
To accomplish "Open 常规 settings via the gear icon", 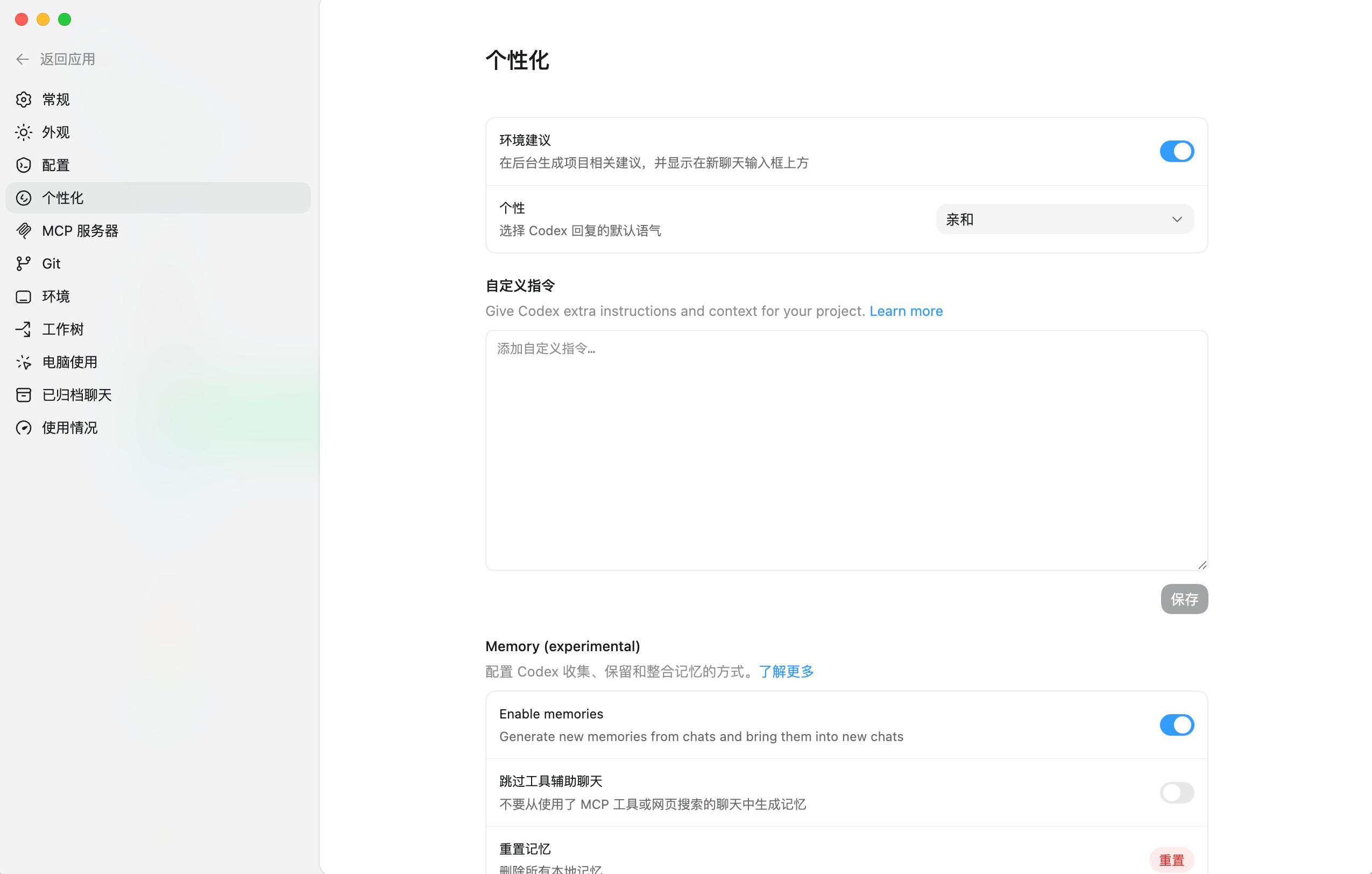I will pos(23,100).
